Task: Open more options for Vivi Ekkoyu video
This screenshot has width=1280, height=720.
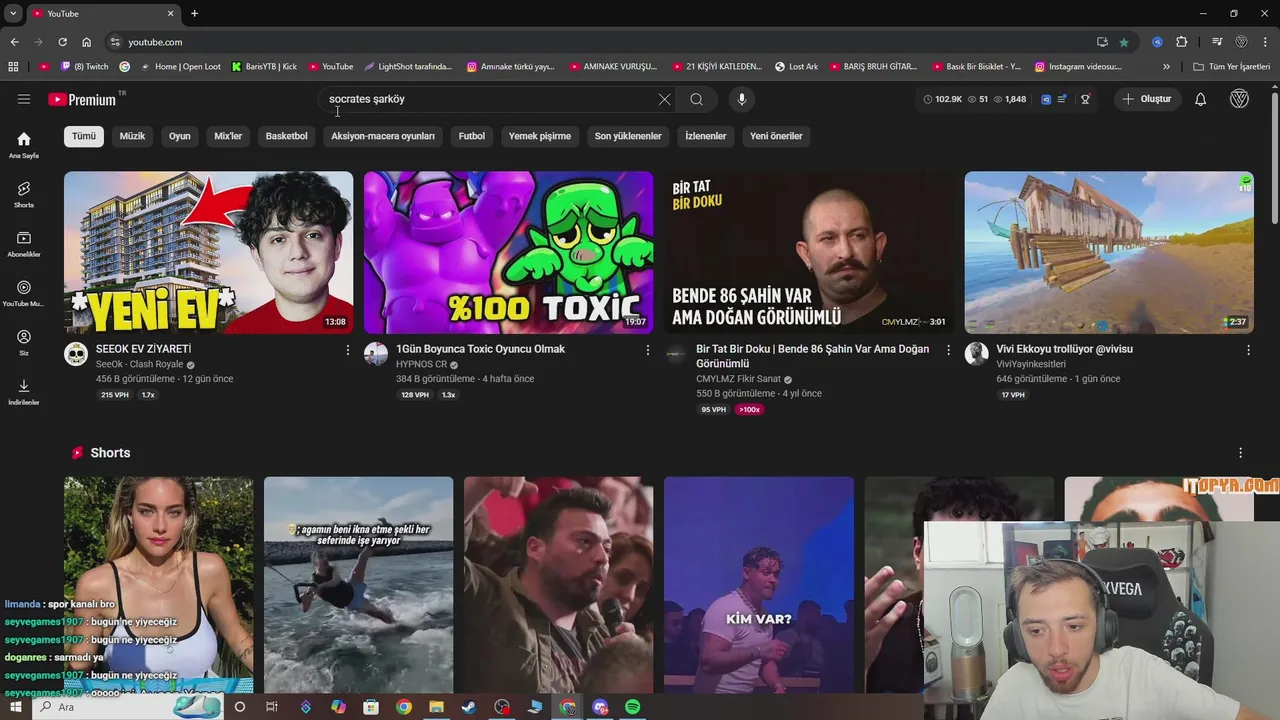Action: point(1248,350)
